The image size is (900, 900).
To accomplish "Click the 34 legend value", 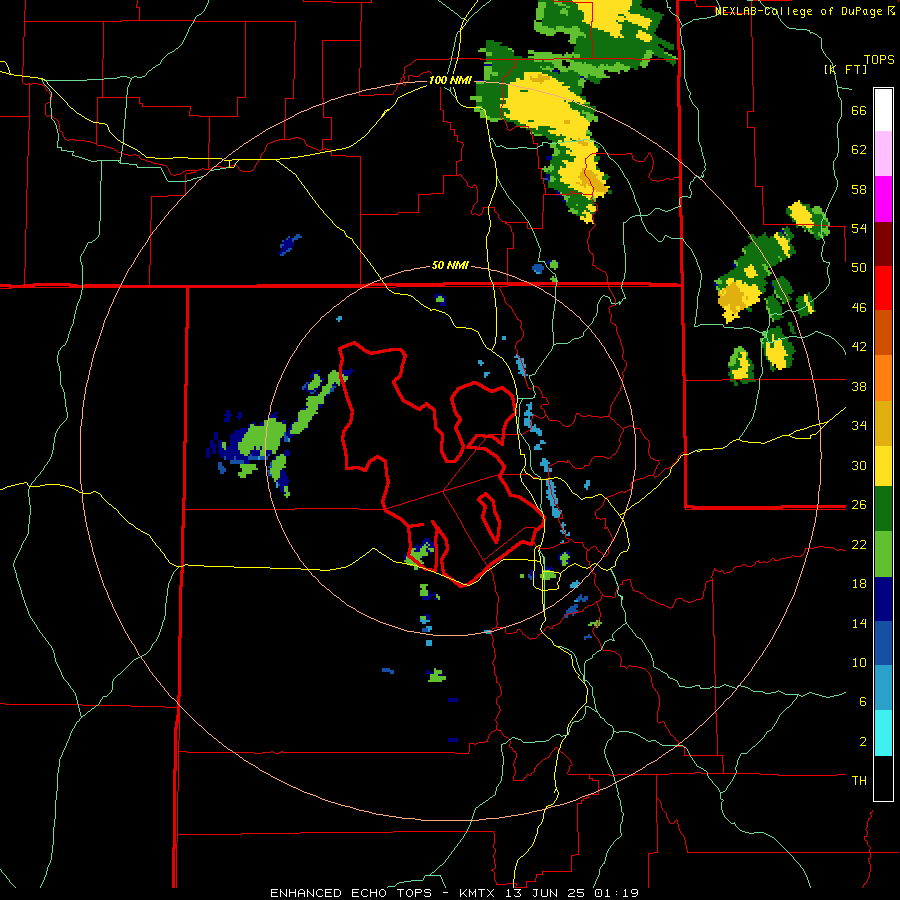I will (859, 426).
